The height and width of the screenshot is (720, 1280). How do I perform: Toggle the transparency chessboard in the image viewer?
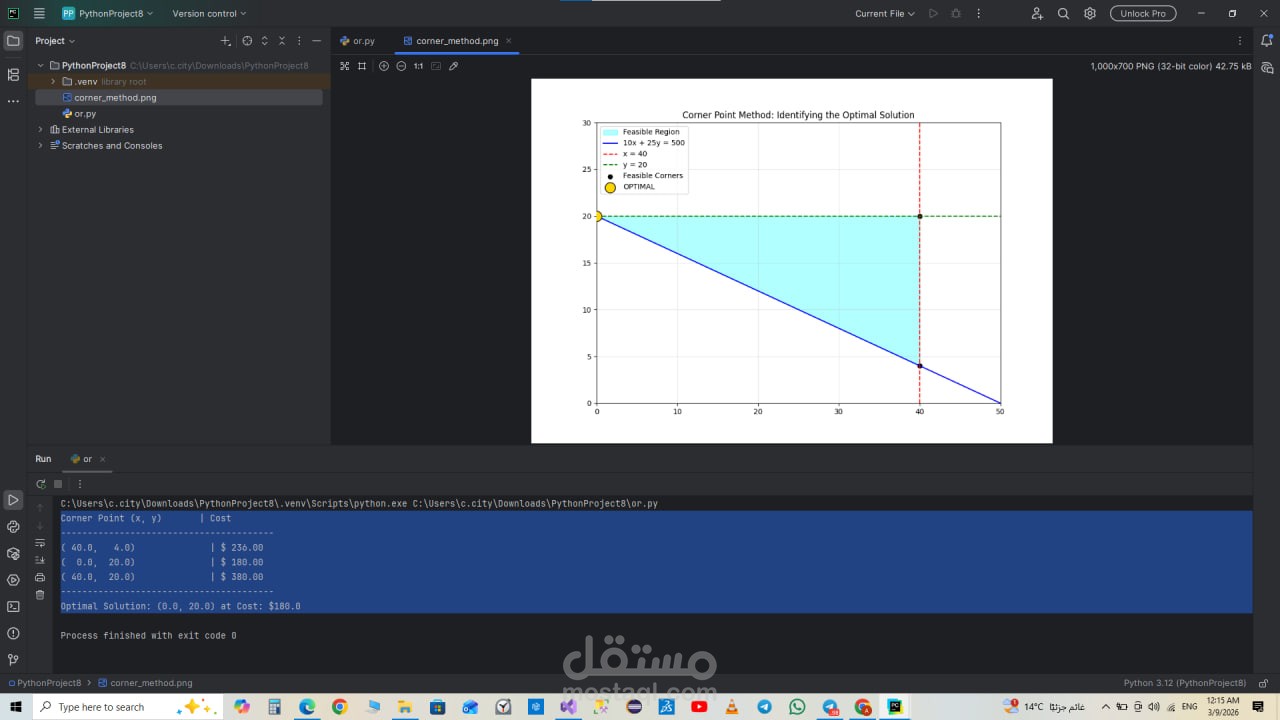(435, 66)
